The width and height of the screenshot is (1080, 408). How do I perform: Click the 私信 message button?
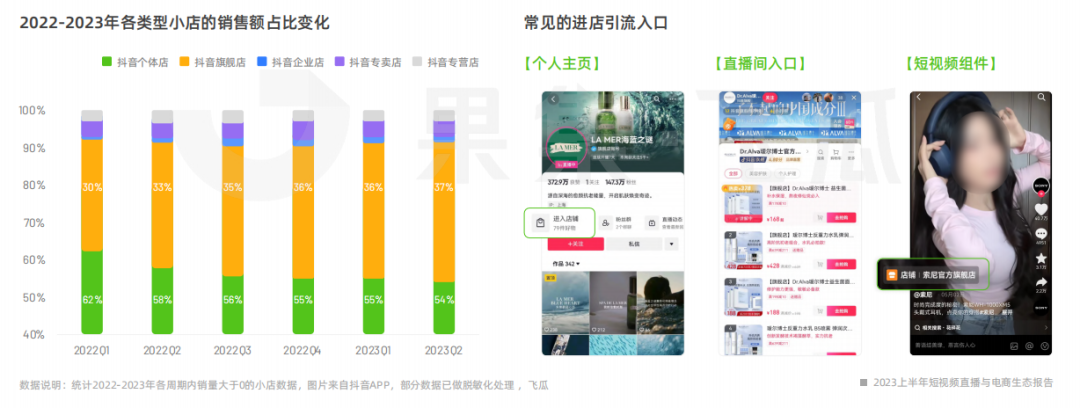point(634,244)
